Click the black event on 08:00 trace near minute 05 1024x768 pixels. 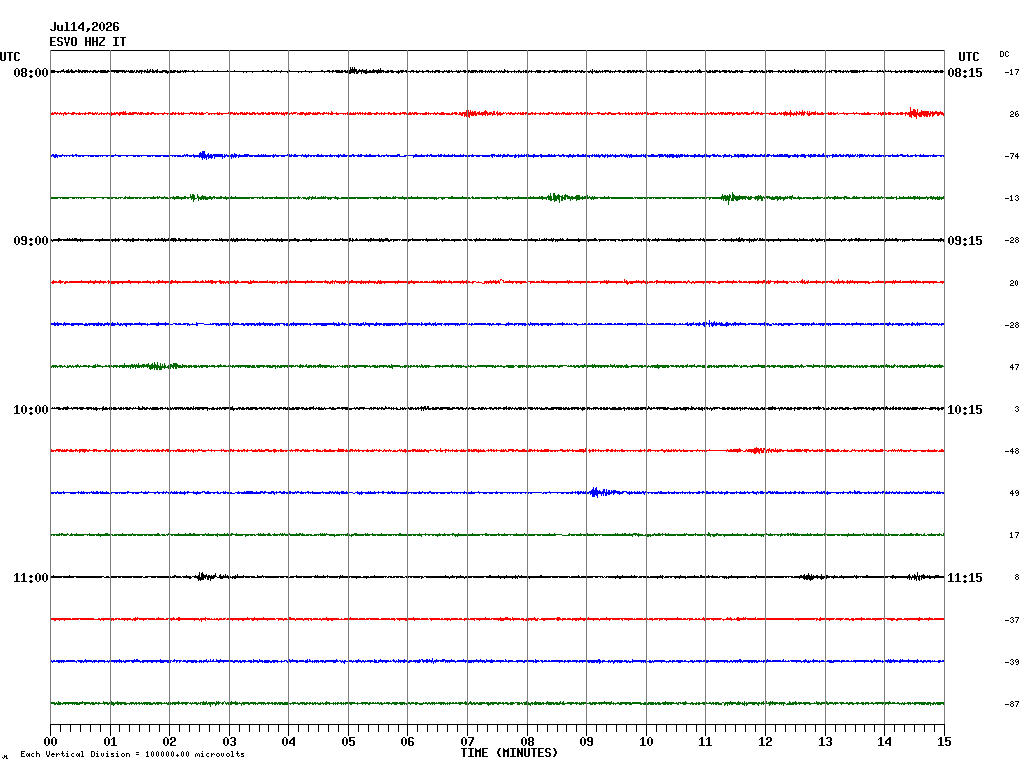[363, 71]
